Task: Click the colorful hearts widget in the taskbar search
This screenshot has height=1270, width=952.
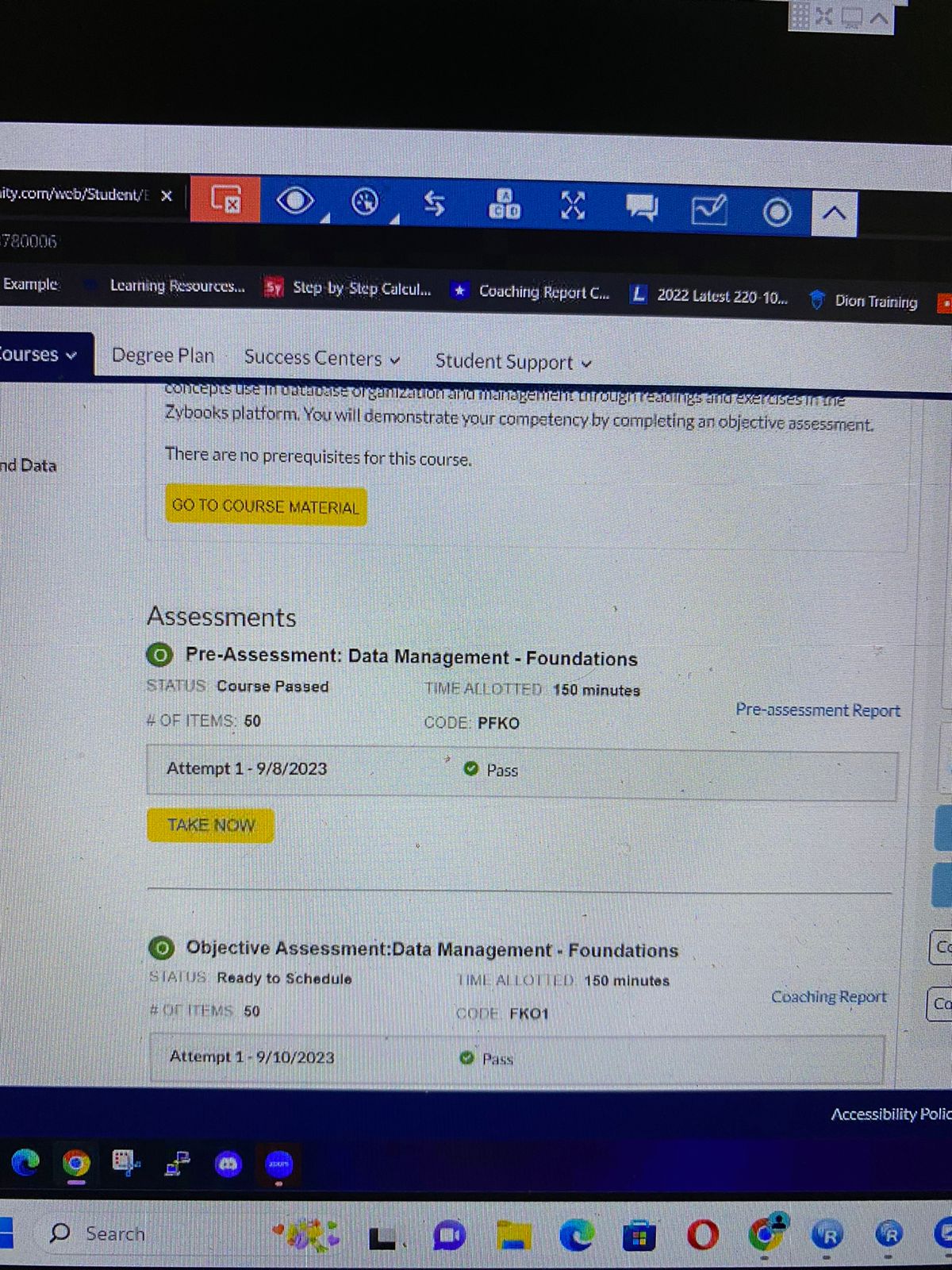Action: tap(308, 1235)
